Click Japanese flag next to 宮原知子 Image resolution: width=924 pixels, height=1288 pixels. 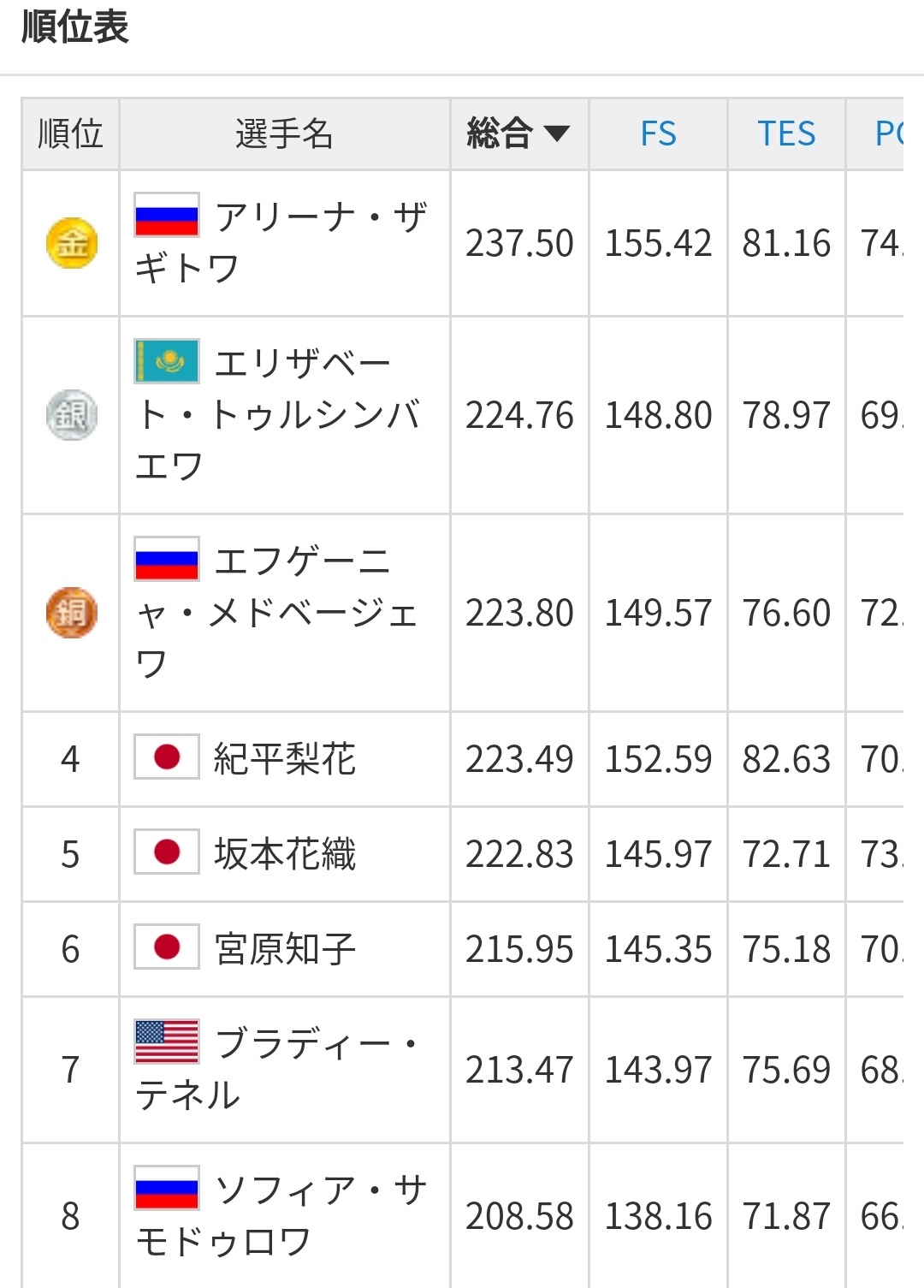167,947
